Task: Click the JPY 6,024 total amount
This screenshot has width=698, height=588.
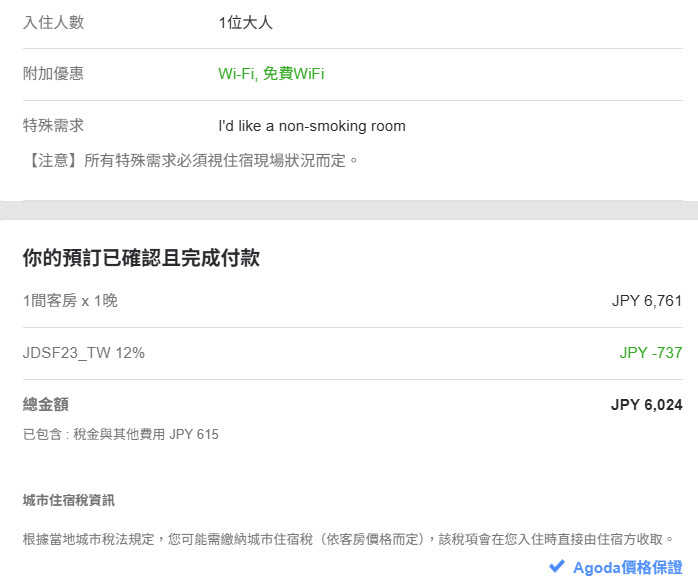Action: (646, 405)
